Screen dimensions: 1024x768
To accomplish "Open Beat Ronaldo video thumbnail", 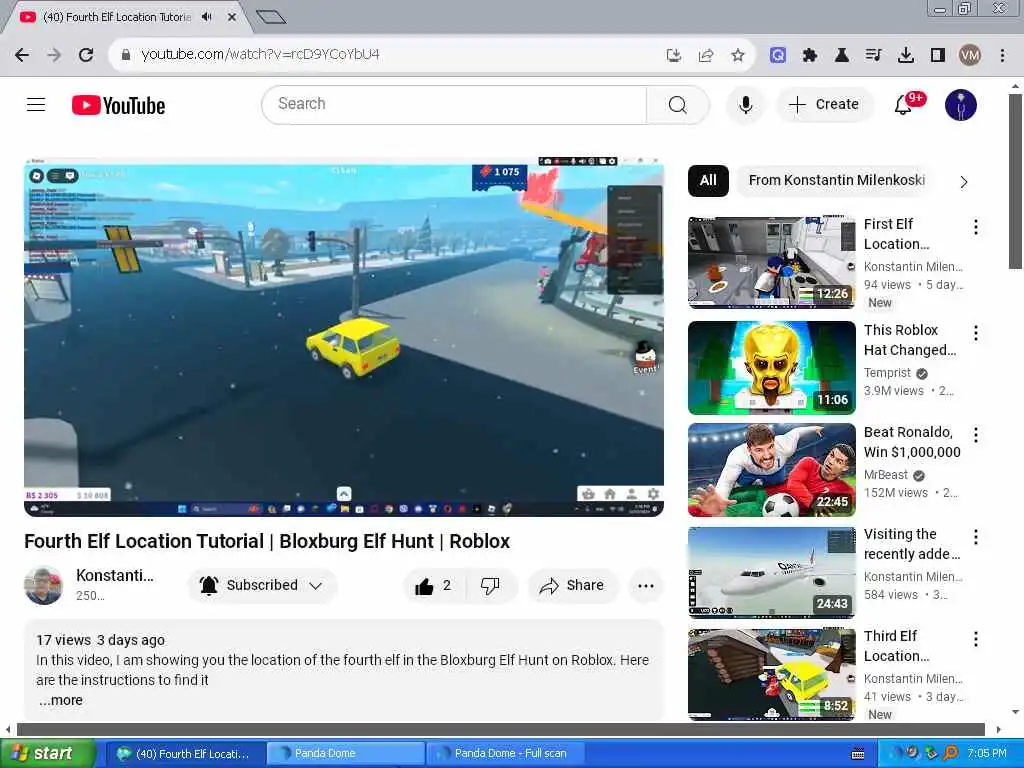I will click(x=771, y=470).
